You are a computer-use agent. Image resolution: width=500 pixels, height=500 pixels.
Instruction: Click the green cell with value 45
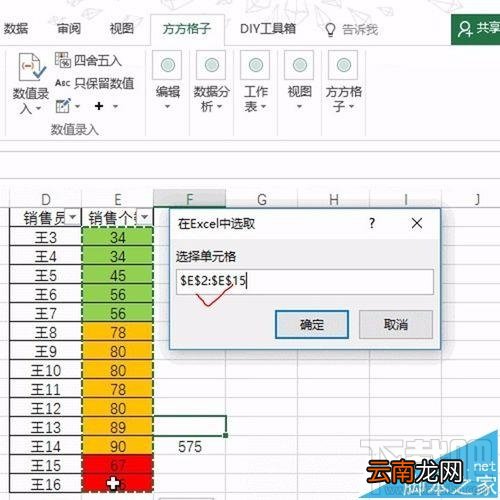click(118, 275)
